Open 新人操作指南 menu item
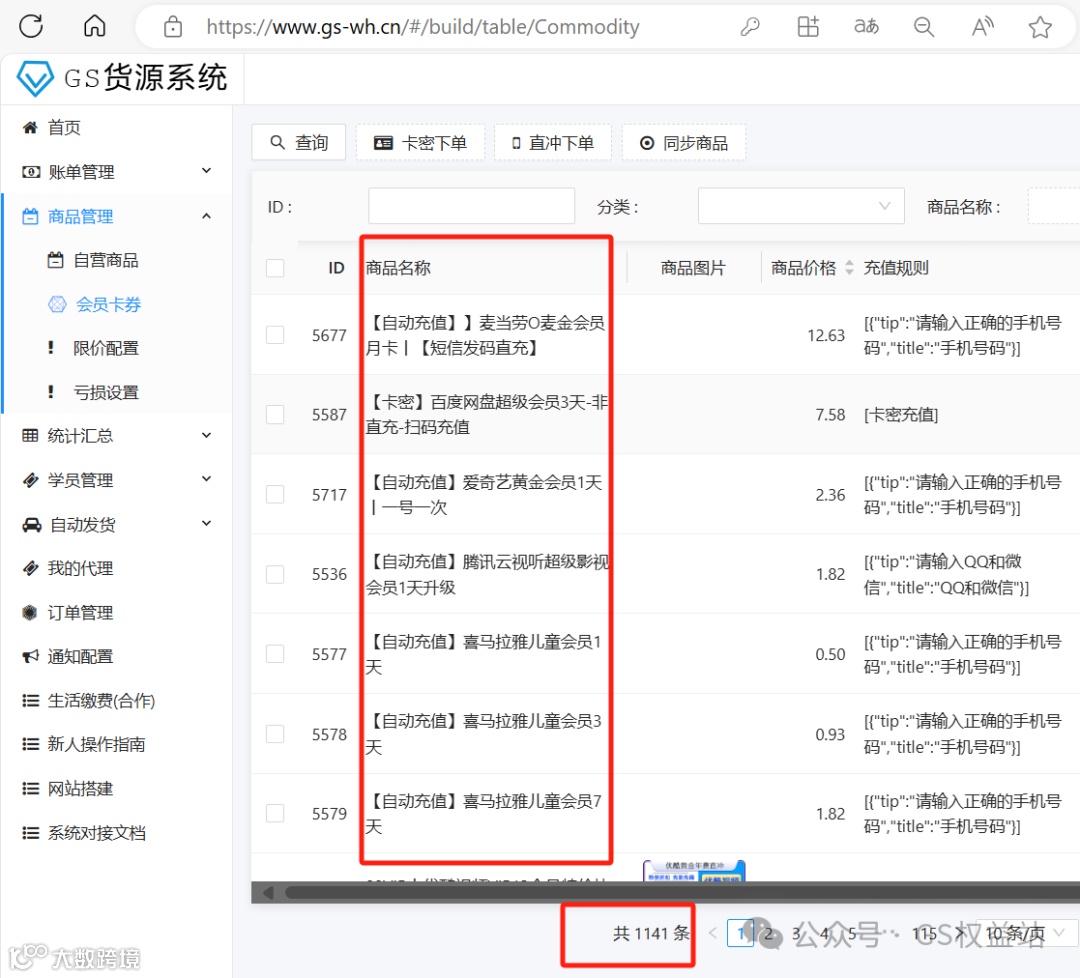 (x=96, y=745)
